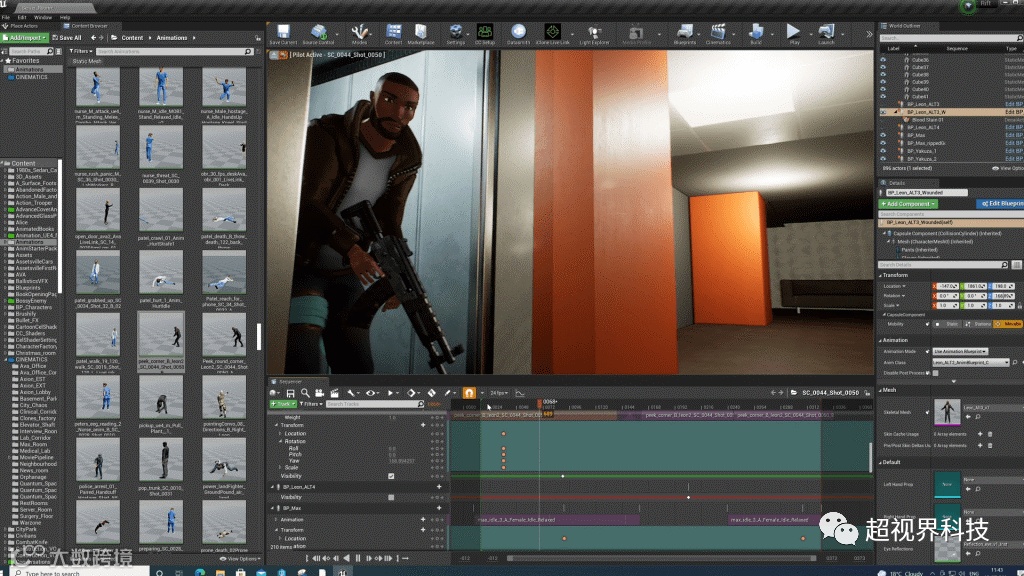Click the Add/Import button

[x=24, y=38]
